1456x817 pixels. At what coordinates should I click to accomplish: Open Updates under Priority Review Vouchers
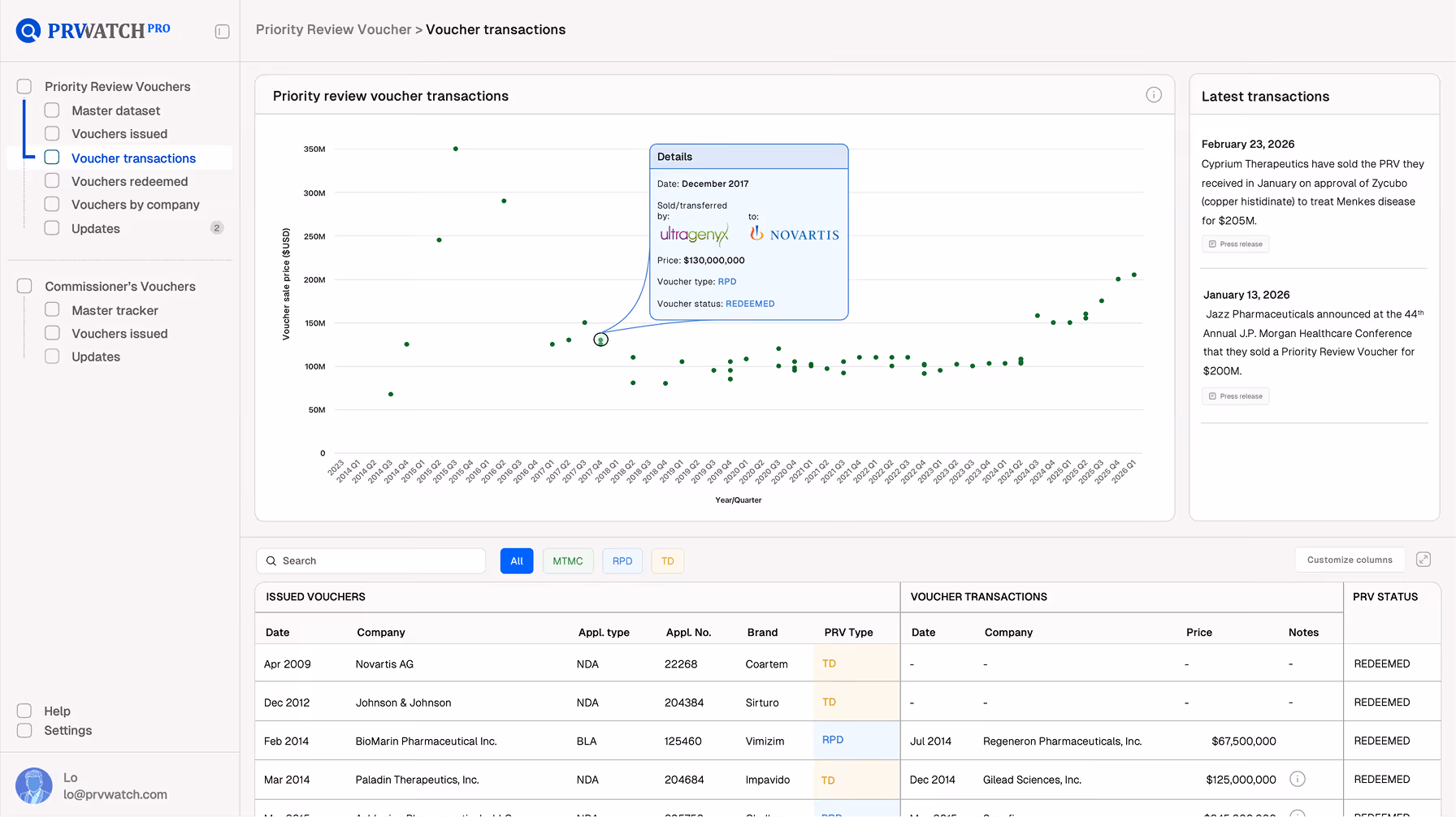tap(95, 229)
